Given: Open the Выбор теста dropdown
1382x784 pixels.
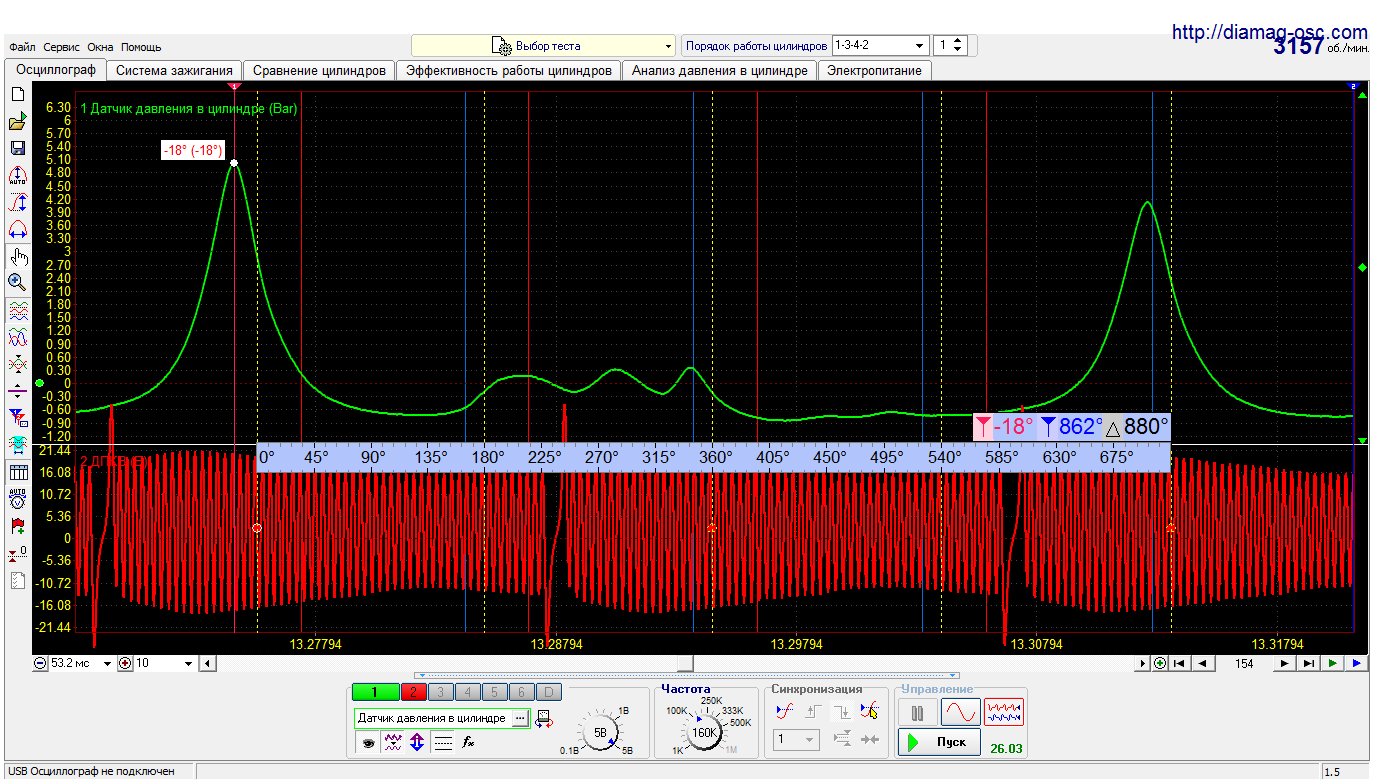Looking at the screenshot, I should (x=544, y=46).
